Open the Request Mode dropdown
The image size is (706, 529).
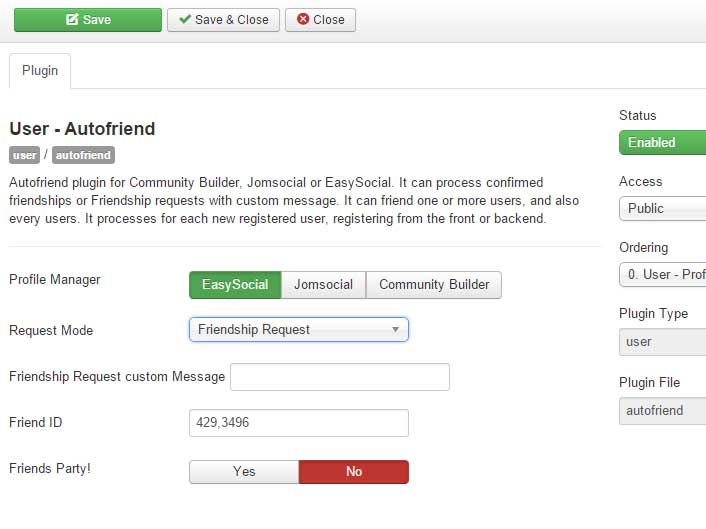[299, 330]
